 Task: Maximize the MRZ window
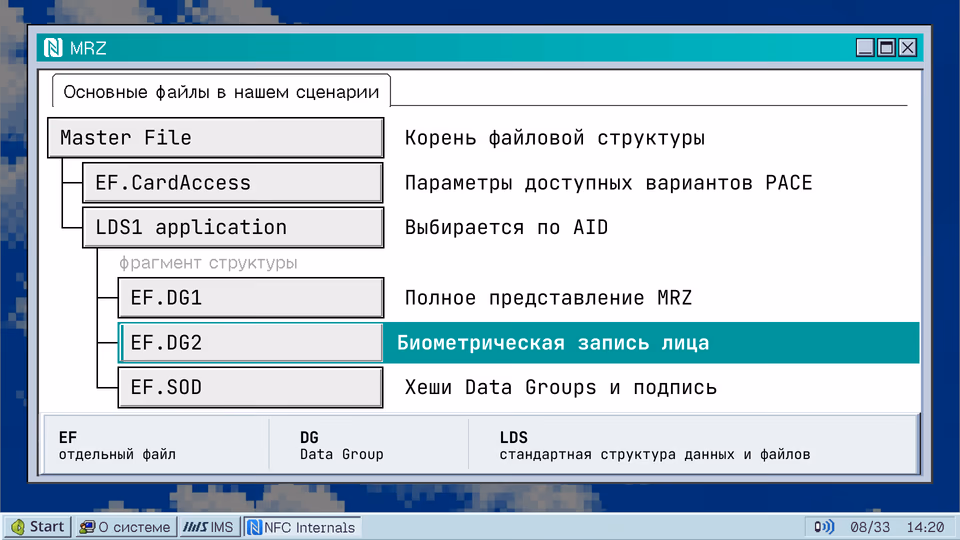click(886, 47)
